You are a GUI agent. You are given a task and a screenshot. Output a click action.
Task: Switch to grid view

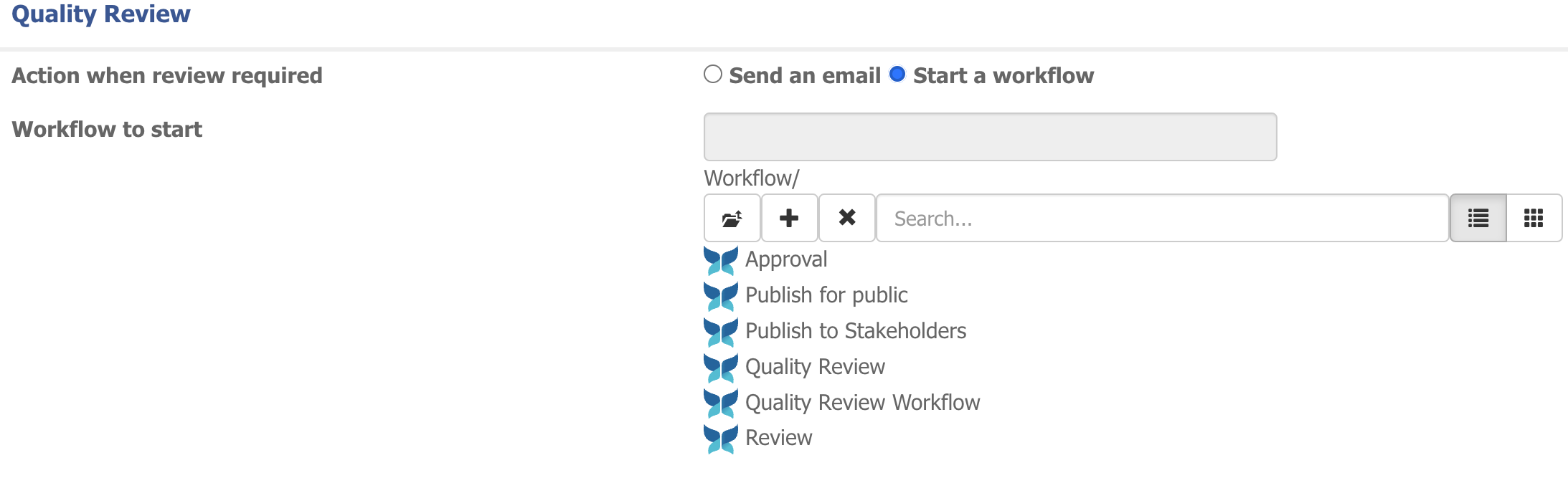pos(1534,218)
